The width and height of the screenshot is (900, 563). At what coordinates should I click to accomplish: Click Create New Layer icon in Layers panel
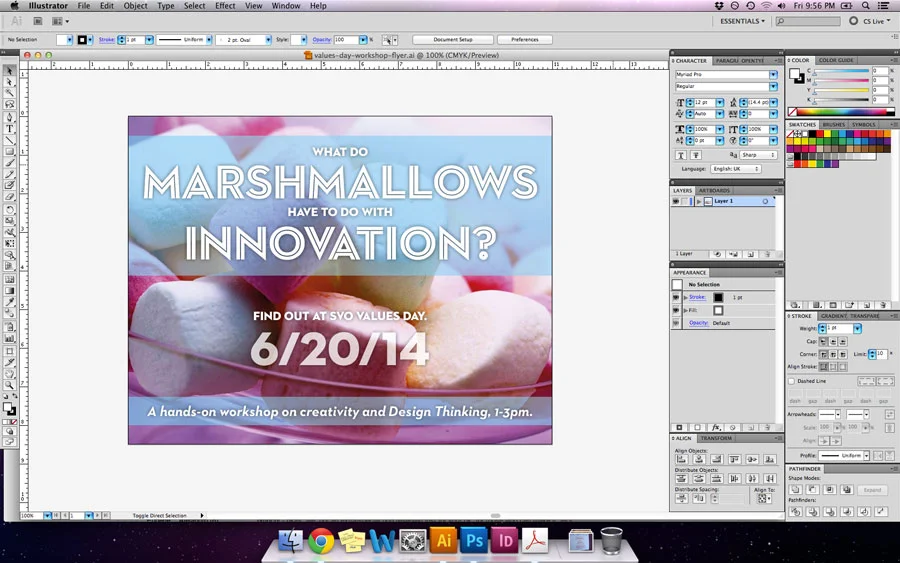pyautogui.click(x=750, y=254)
